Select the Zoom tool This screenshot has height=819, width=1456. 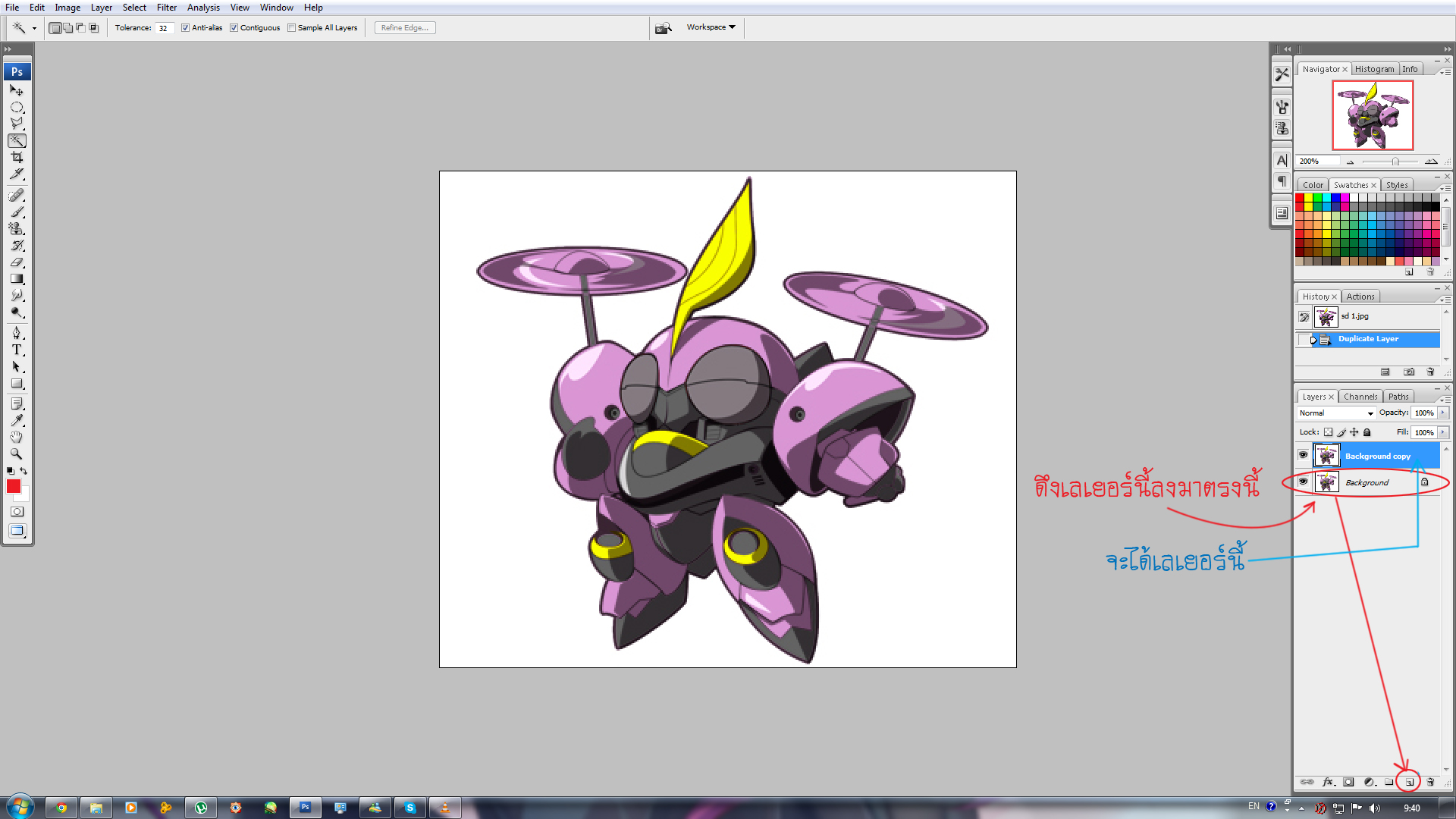point(17,453)
